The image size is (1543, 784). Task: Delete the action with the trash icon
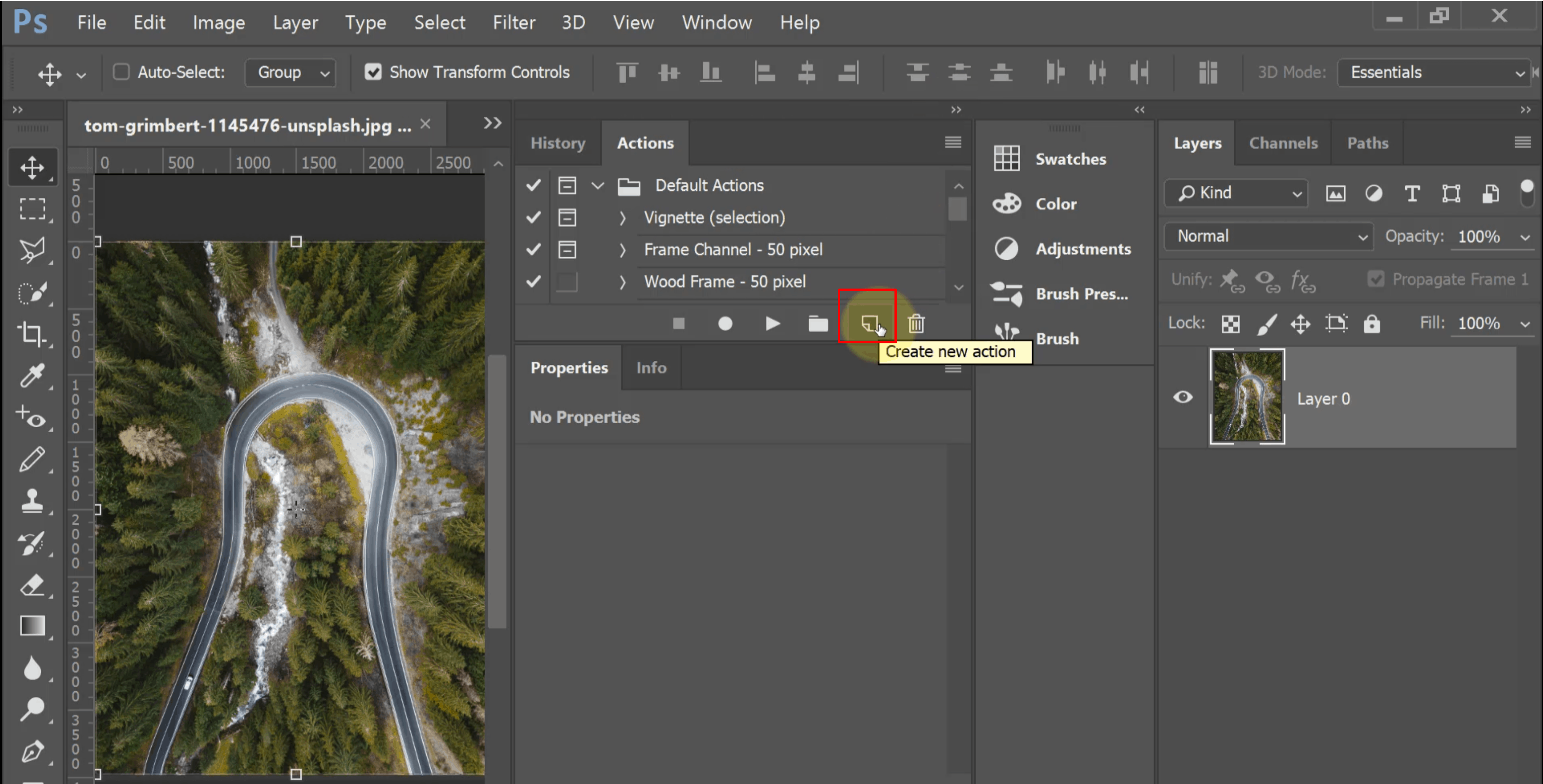point(916,324)
